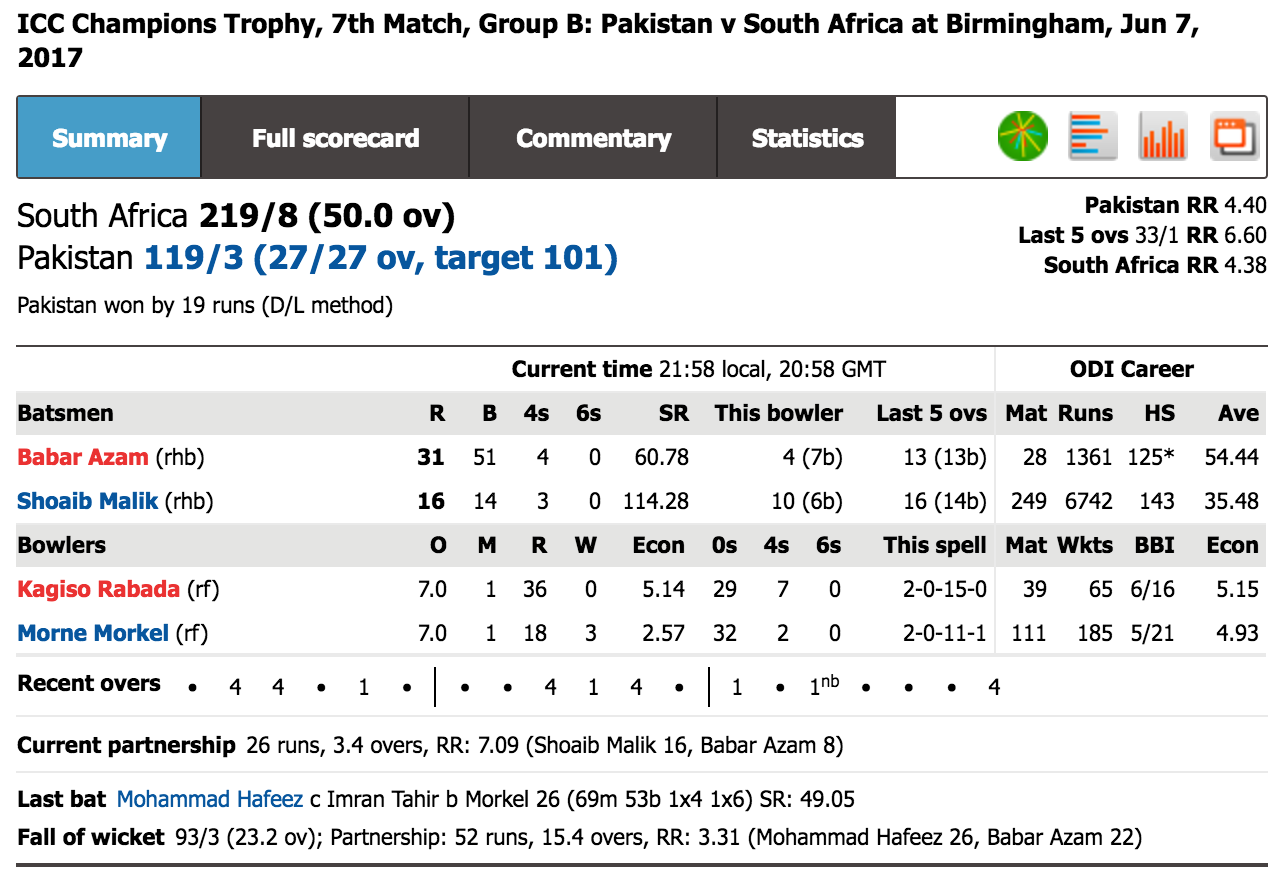1288x878 pixels.
Task: Switch to the Full scorecard tab
Action: (335, 138)
